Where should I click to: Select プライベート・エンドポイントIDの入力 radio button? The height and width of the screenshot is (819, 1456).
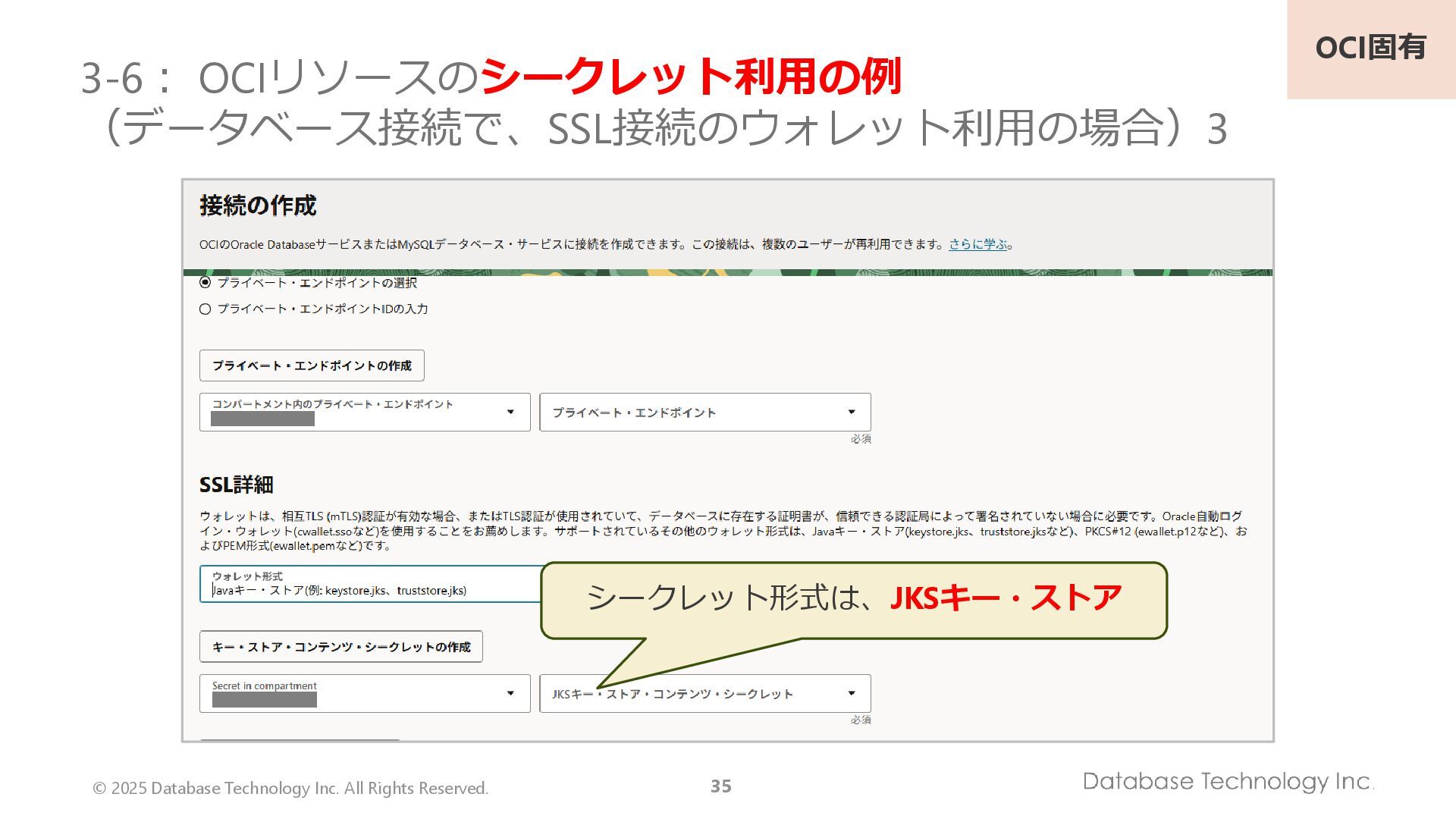tap(206, 309)
